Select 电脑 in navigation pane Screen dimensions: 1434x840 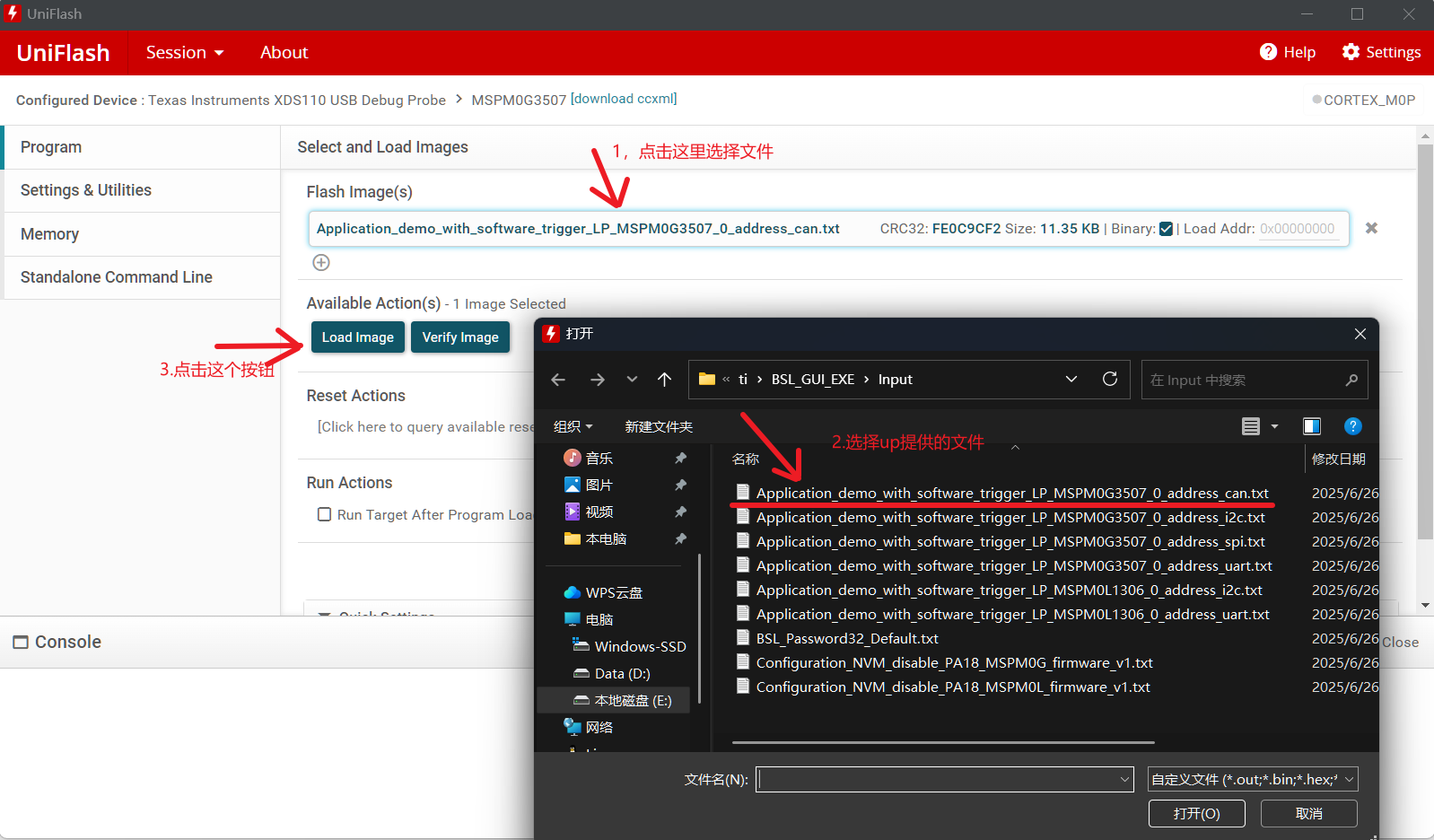(x=589, y=619)
